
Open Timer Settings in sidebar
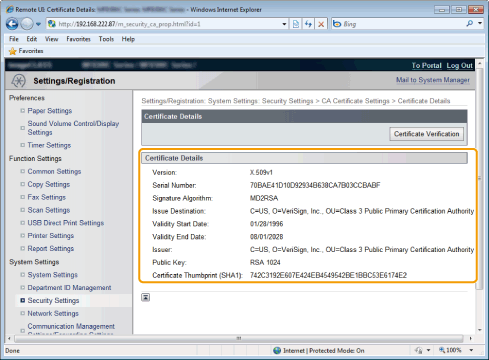click(x=49, y=145)
